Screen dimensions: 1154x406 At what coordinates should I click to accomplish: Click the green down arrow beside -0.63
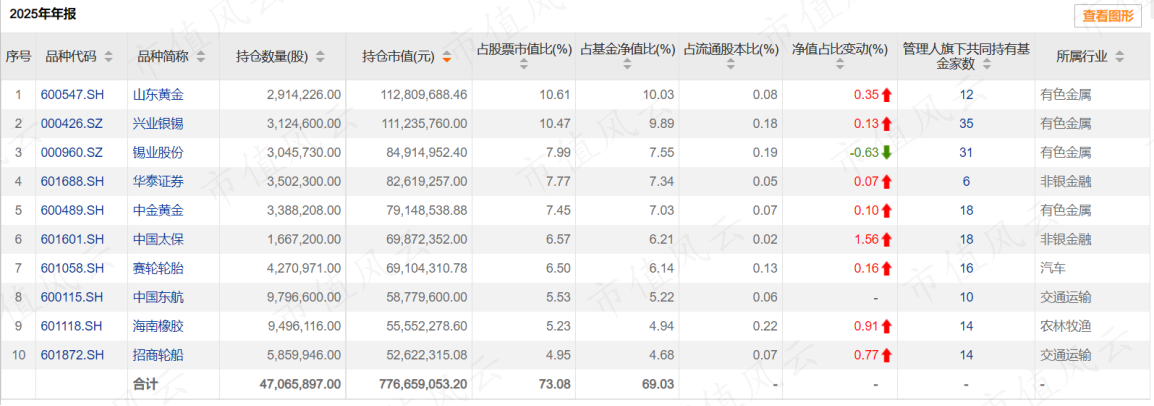pos(886,153)
